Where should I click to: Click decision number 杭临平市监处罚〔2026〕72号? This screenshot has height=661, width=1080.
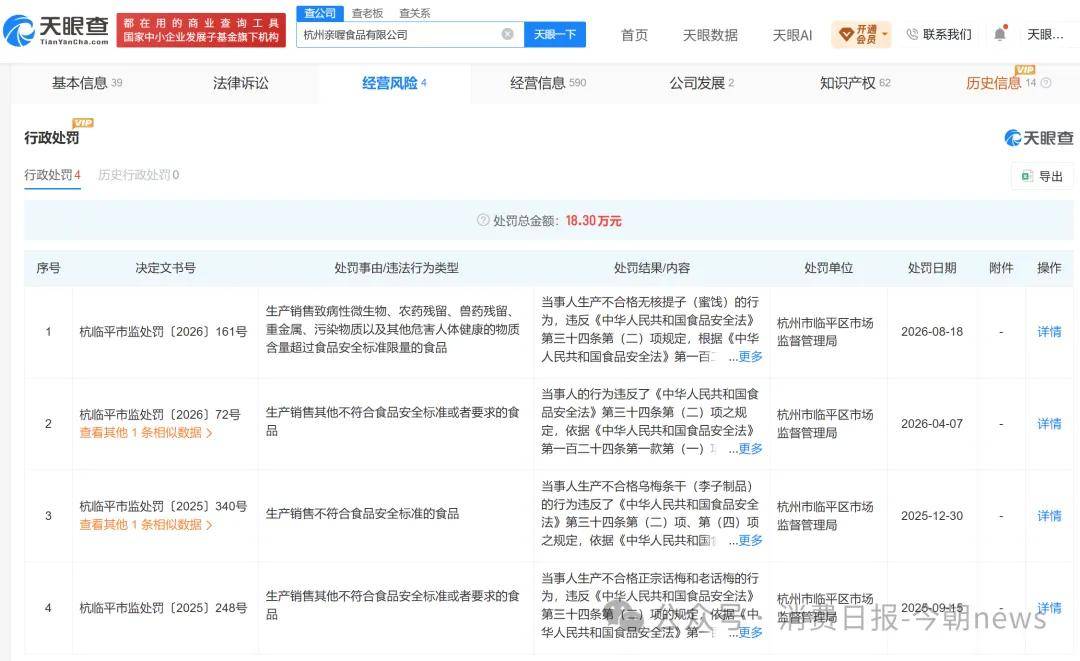[x=160, y=415]
